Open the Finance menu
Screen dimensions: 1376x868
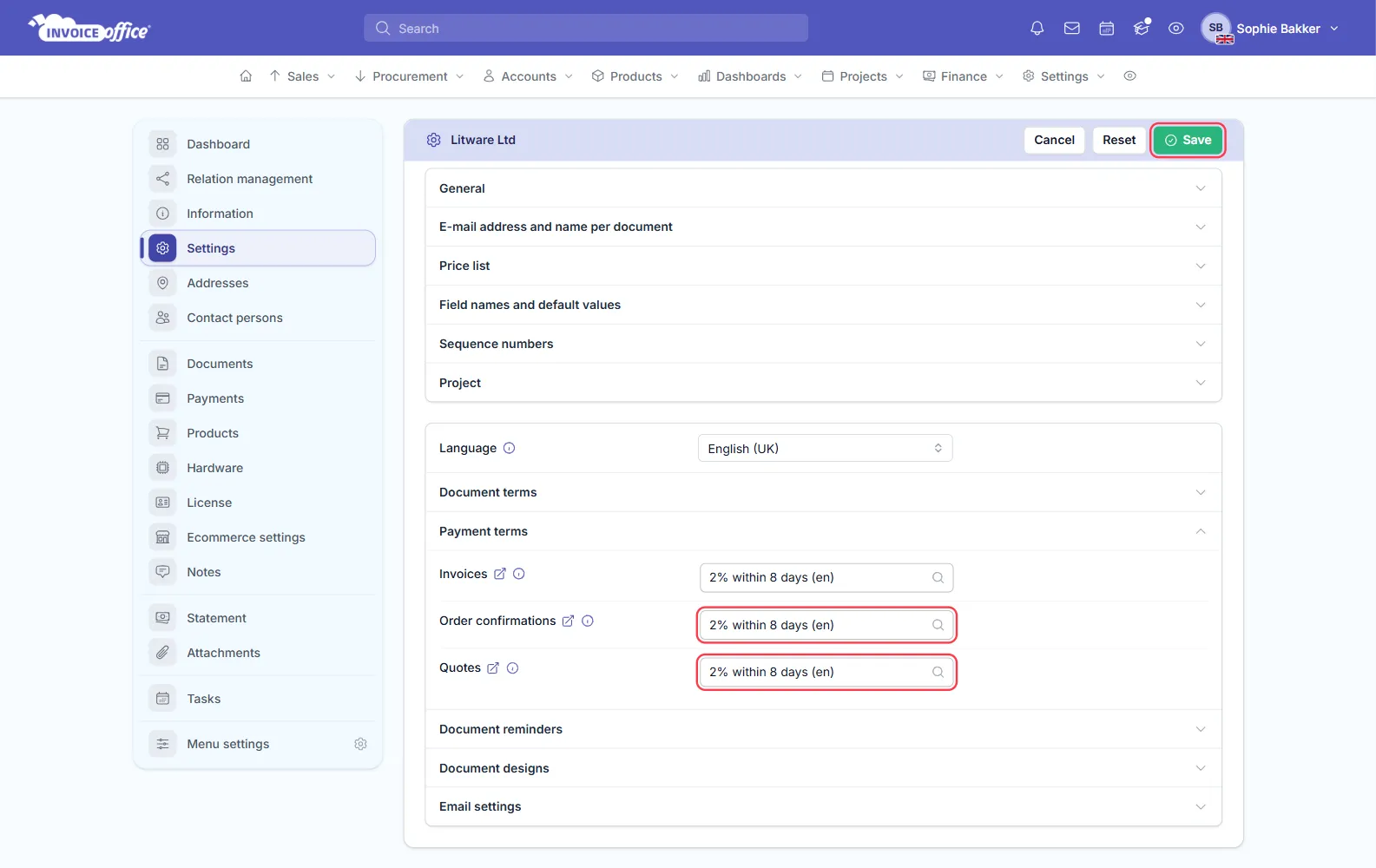tap(964, 76)
